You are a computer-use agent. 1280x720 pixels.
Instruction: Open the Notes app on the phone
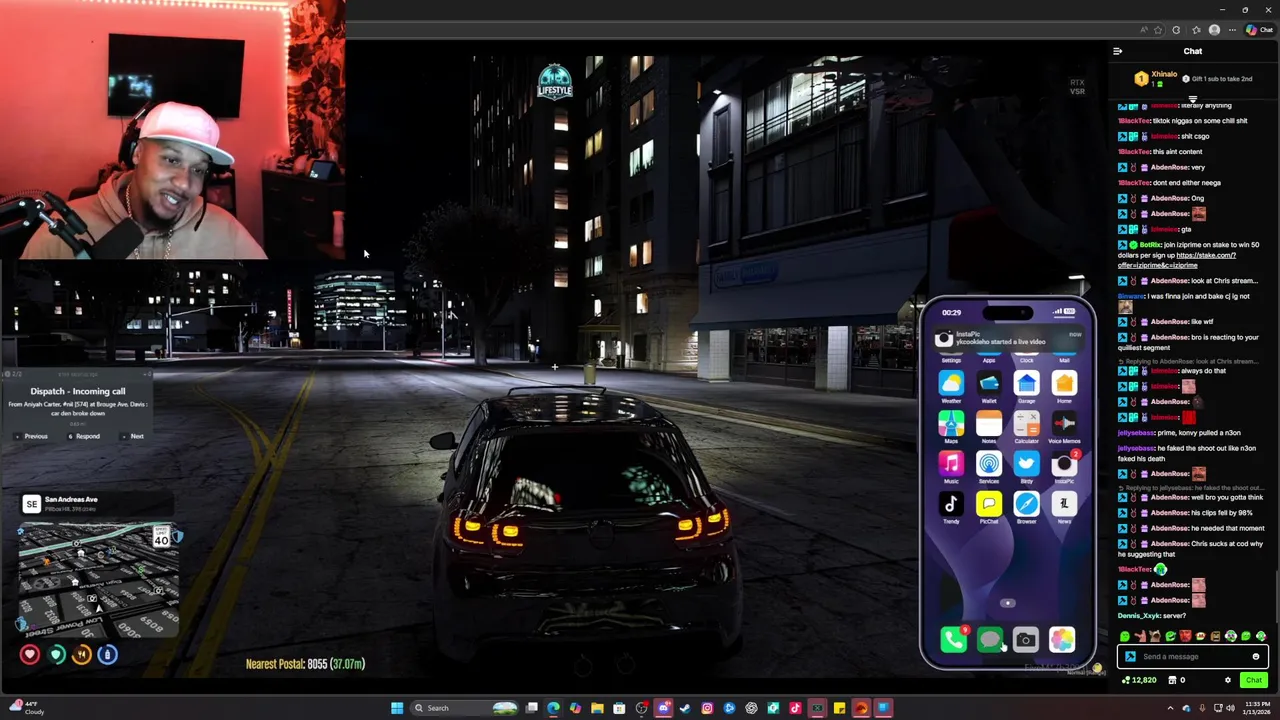[x=989, y=424]
